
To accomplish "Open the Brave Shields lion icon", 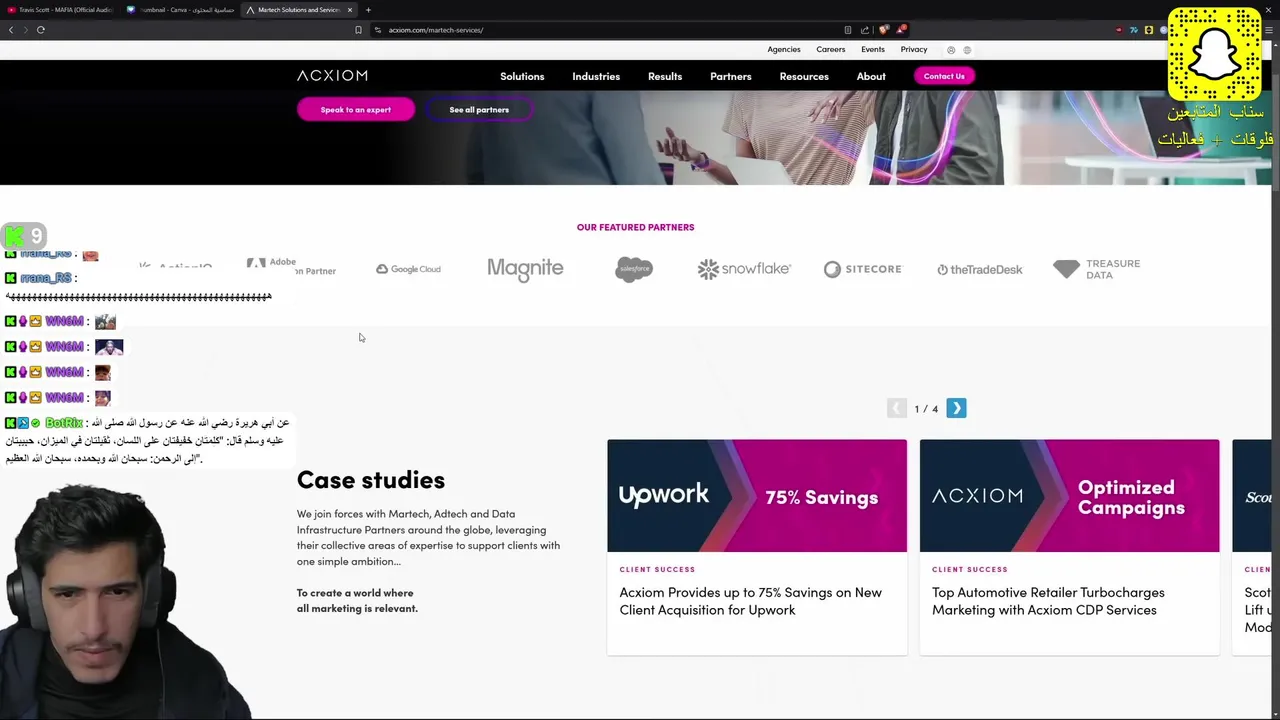I will pos(883,30).
